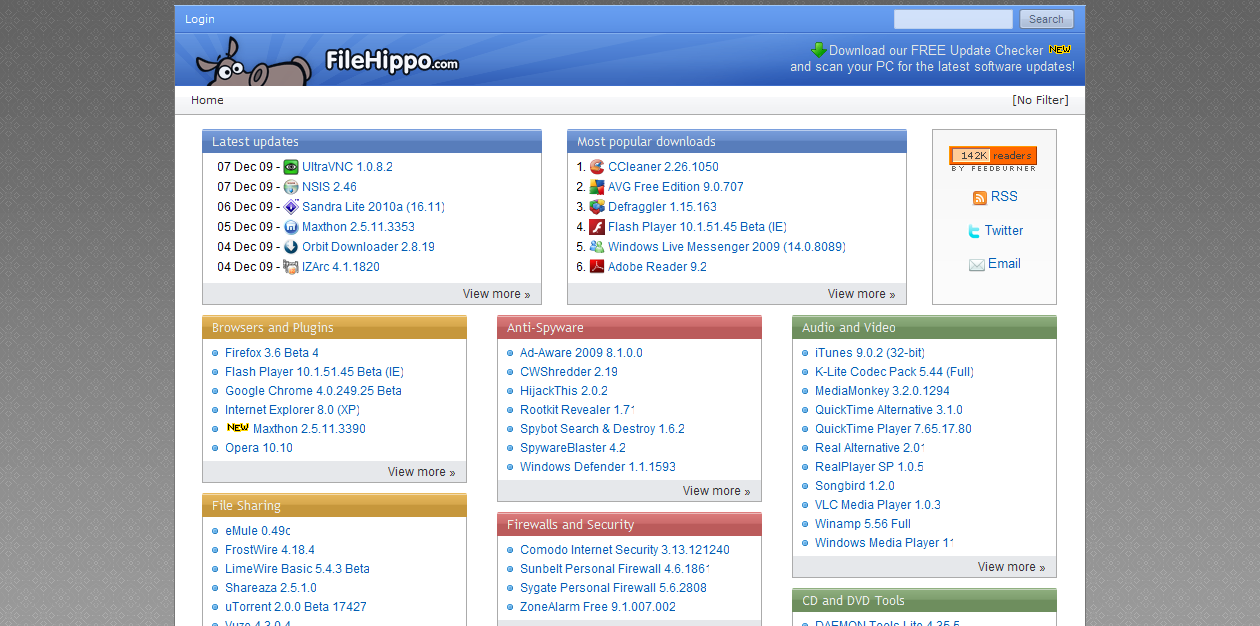Click the Search button
The height and width of the screenshot is (626, 1260).
click(1046, 19)
